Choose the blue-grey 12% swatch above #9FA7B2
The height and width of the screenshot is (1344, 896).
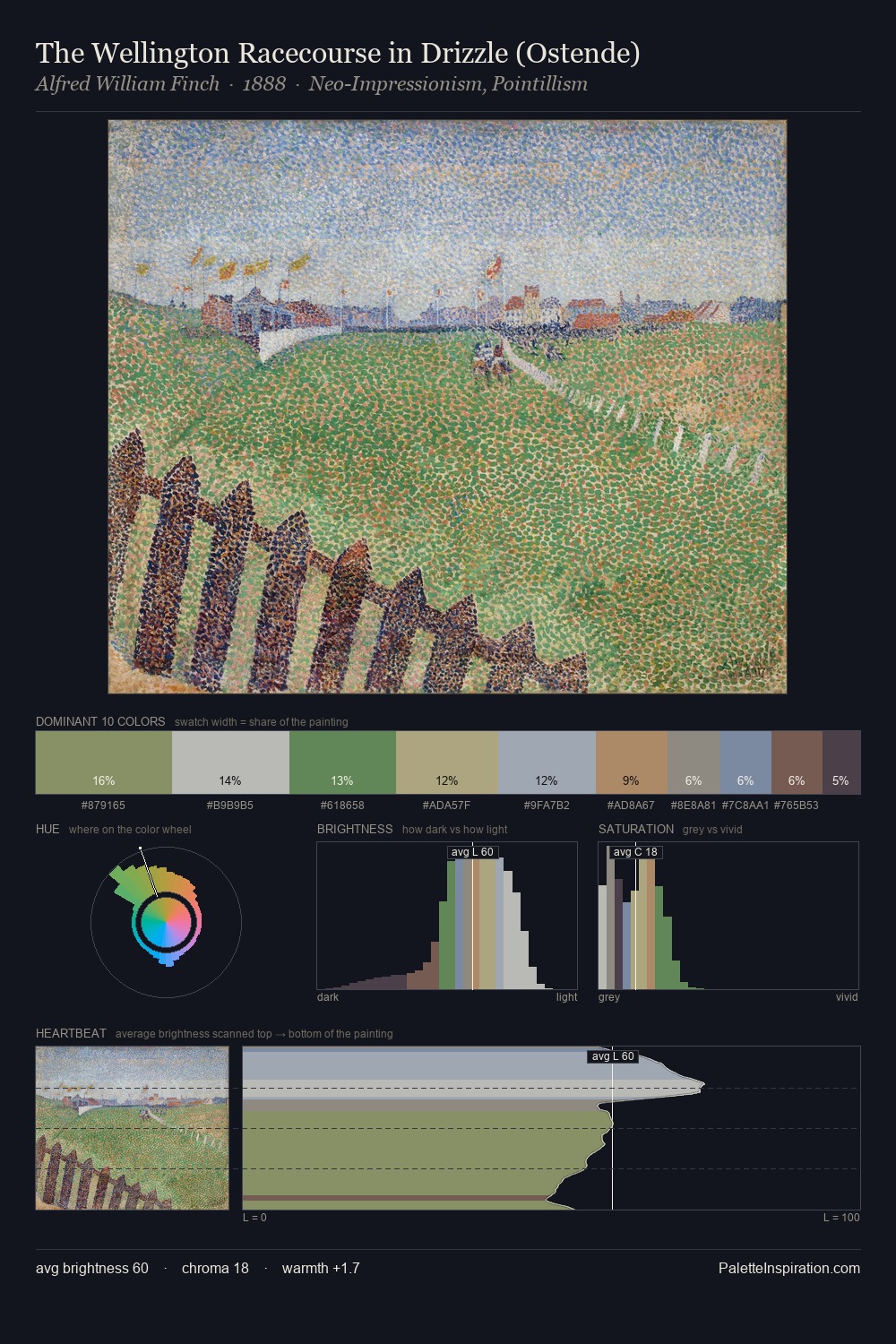[547, 762]
